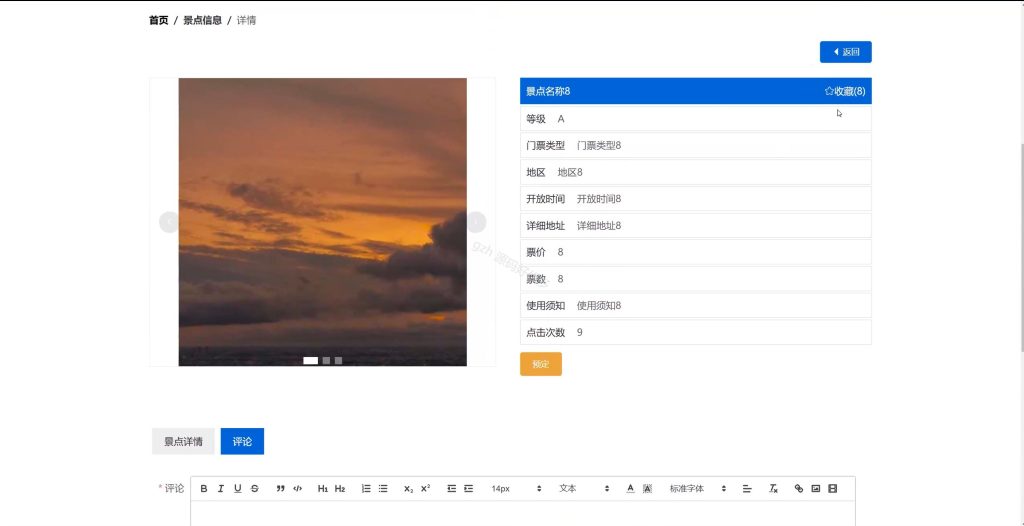Open the 标准字体 font family dropdown

[x=697, y=488]
